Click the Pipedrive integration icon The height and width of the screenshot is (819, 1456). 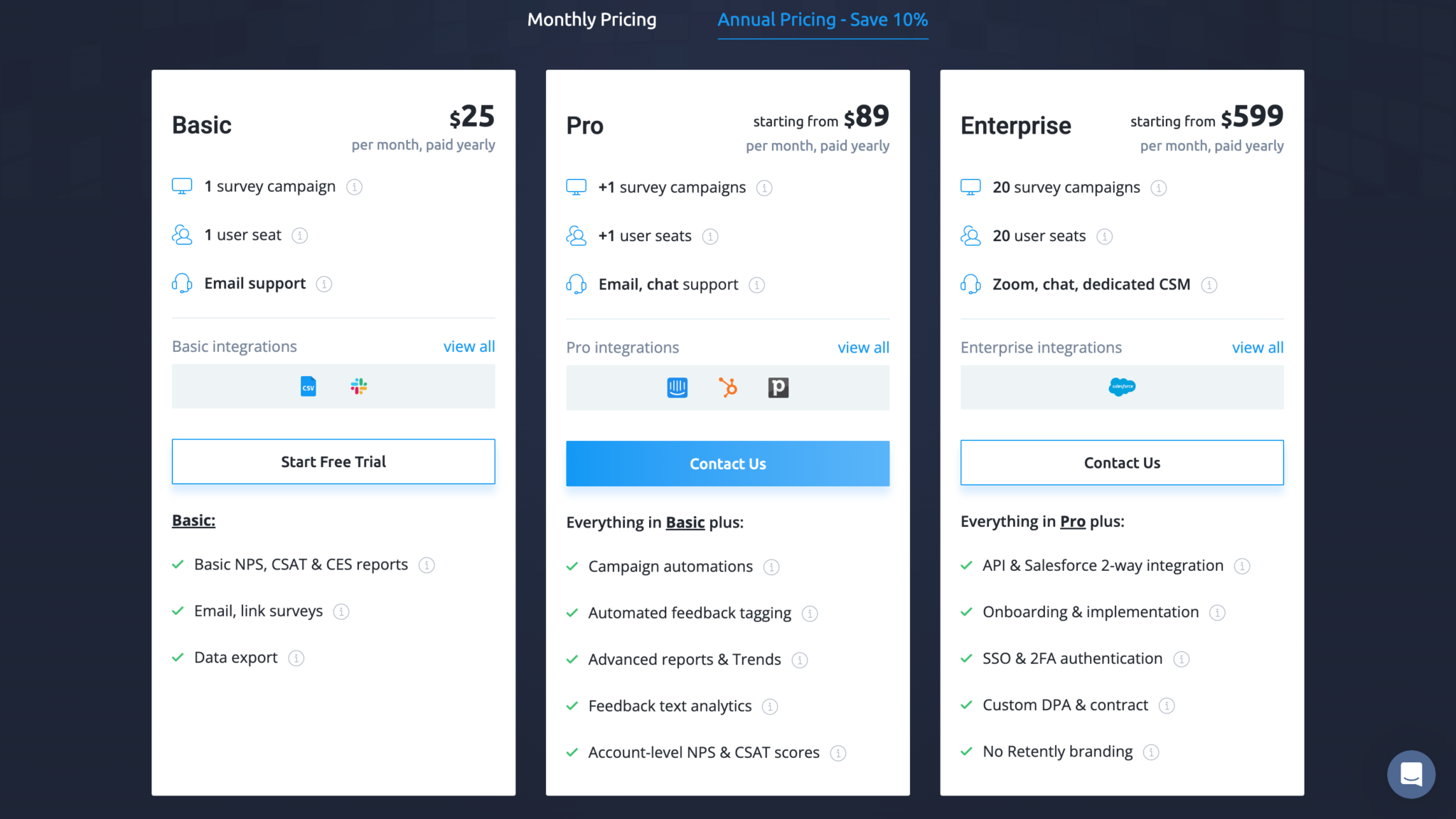coord(778,387)
